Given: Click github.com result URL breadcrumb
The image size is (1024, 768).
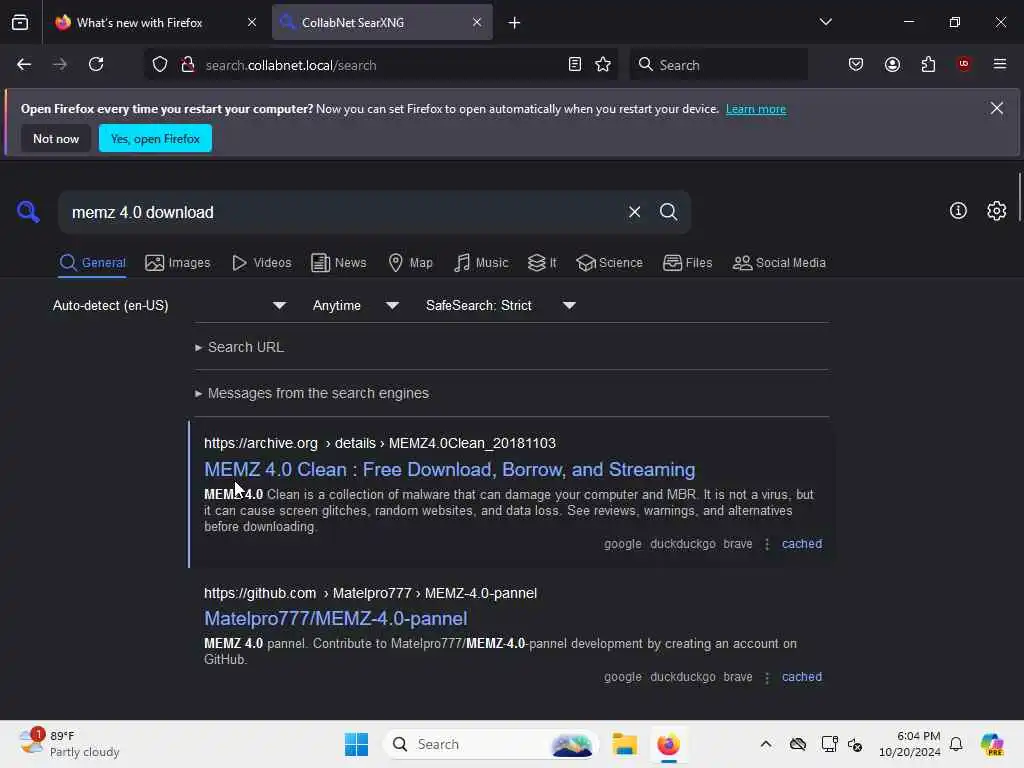Looking at the screenshot, I should point(370,594).
